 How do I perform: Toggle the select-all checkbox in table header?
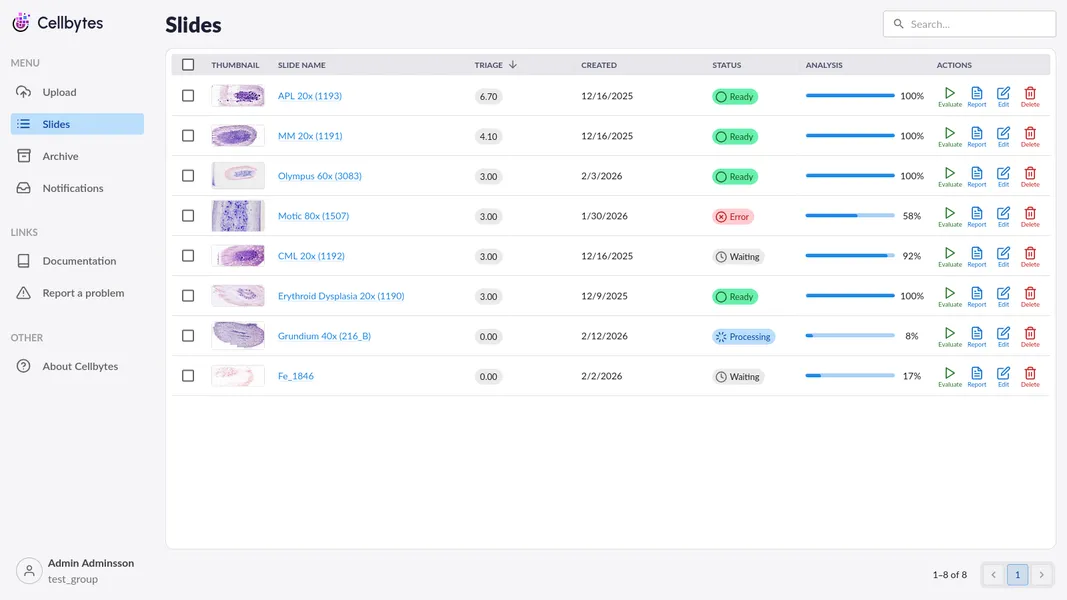188,65
